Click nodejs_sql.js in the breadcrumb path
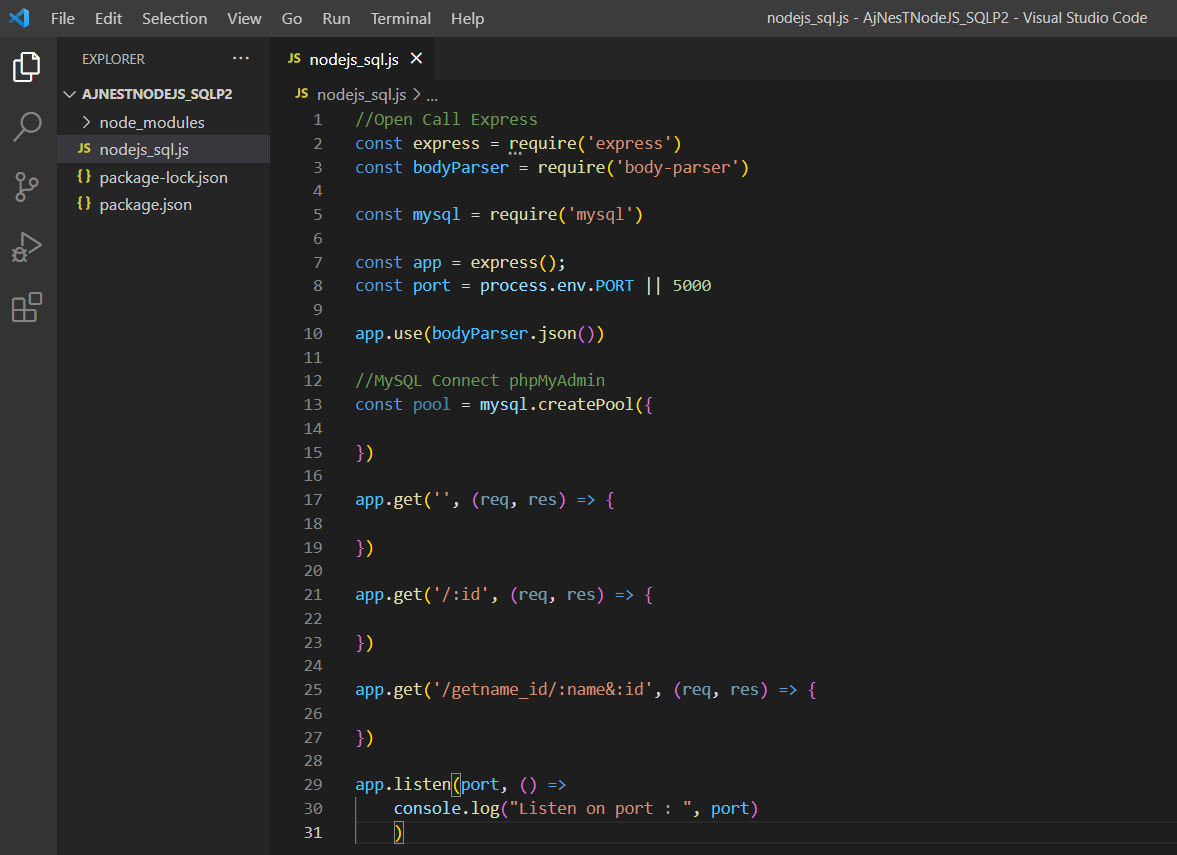 pyautogui.click(x=360, y=95)
